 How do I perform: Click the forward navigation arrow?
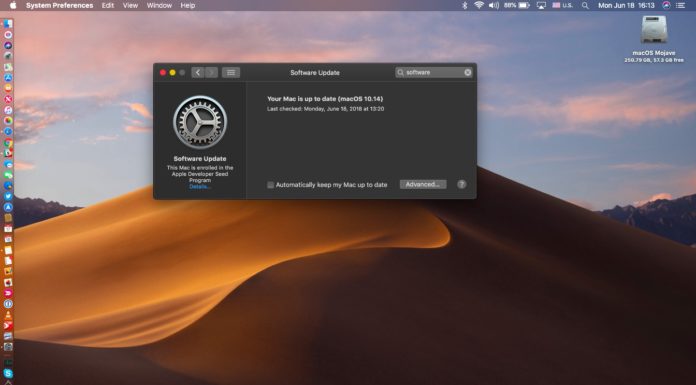tap(212, 72)
